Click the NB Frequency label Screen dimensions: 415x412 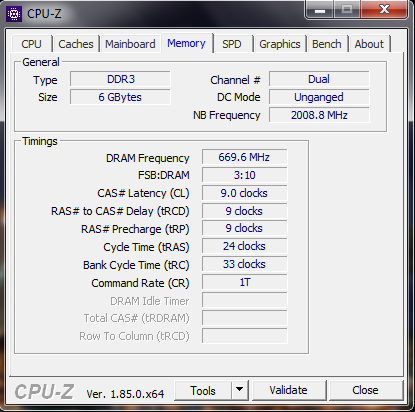[x=227, y=115]
